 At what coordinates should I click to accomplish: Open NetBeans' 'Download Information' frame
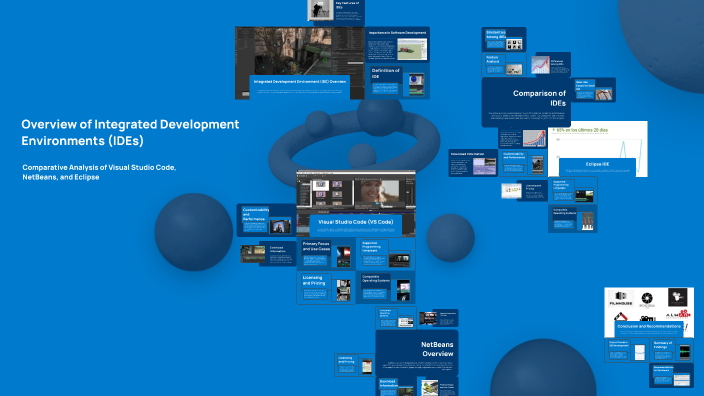click(x=395, y=387)
